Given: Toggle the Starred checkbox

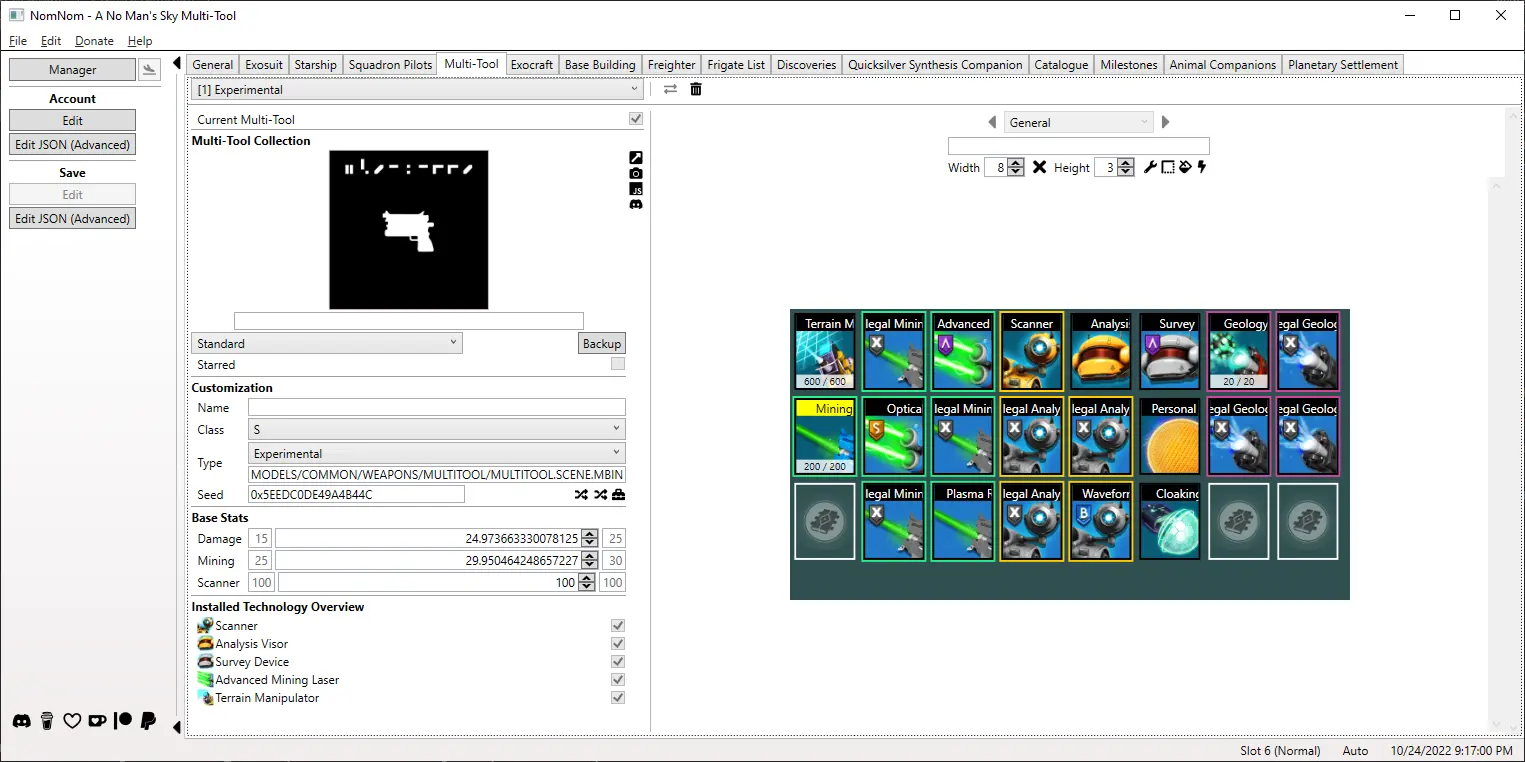Looking at the screenshot, I should point(618,365).
